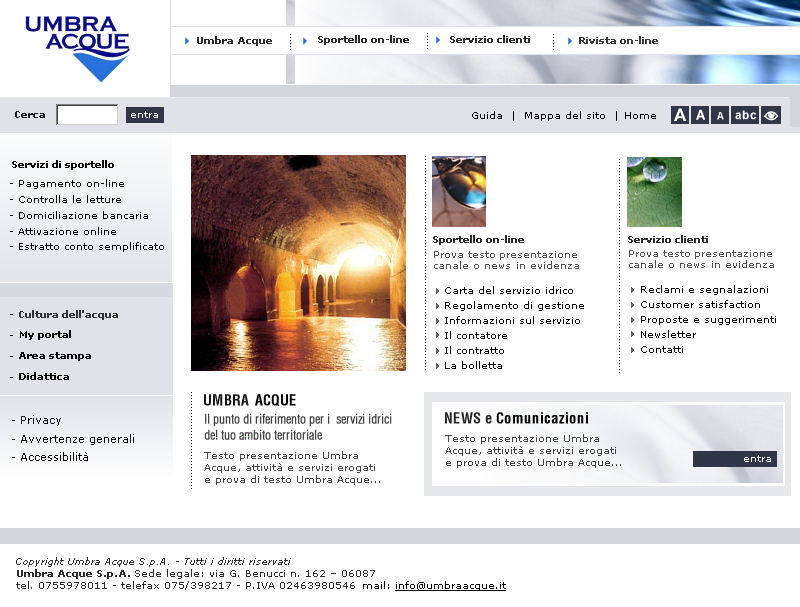
Task: Click the green leaf thumbnail above Servizio clienti
Action: pos(654,192)
